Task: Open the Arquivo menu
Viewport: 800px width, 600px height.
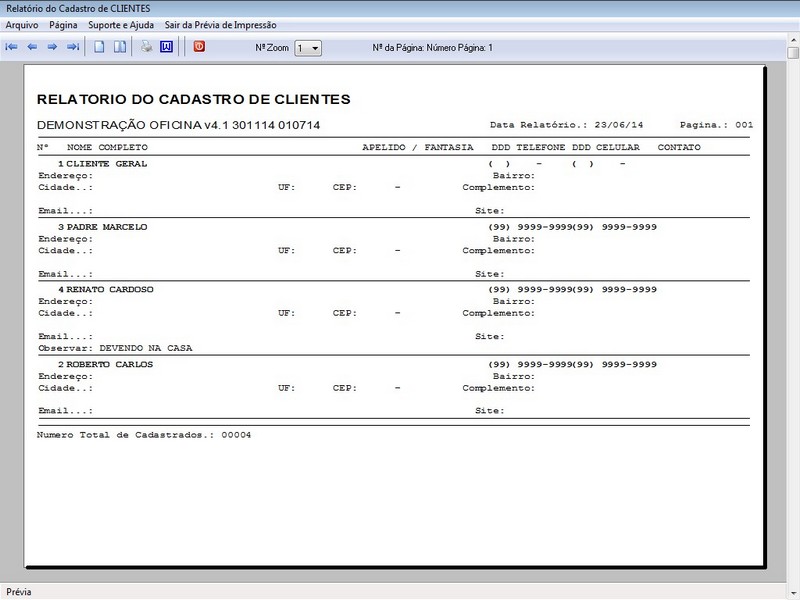Action: 22,23
